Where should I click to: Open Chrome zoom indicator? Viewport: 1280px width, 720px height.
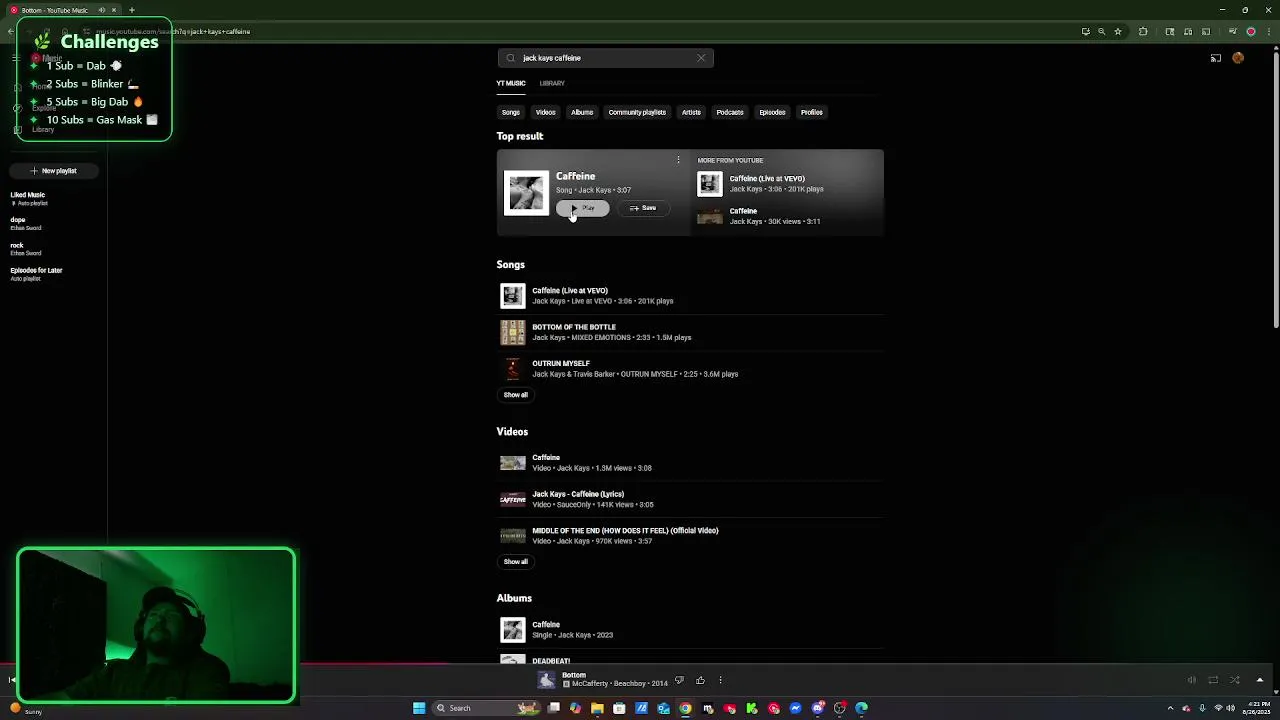tap(1102, 31)
